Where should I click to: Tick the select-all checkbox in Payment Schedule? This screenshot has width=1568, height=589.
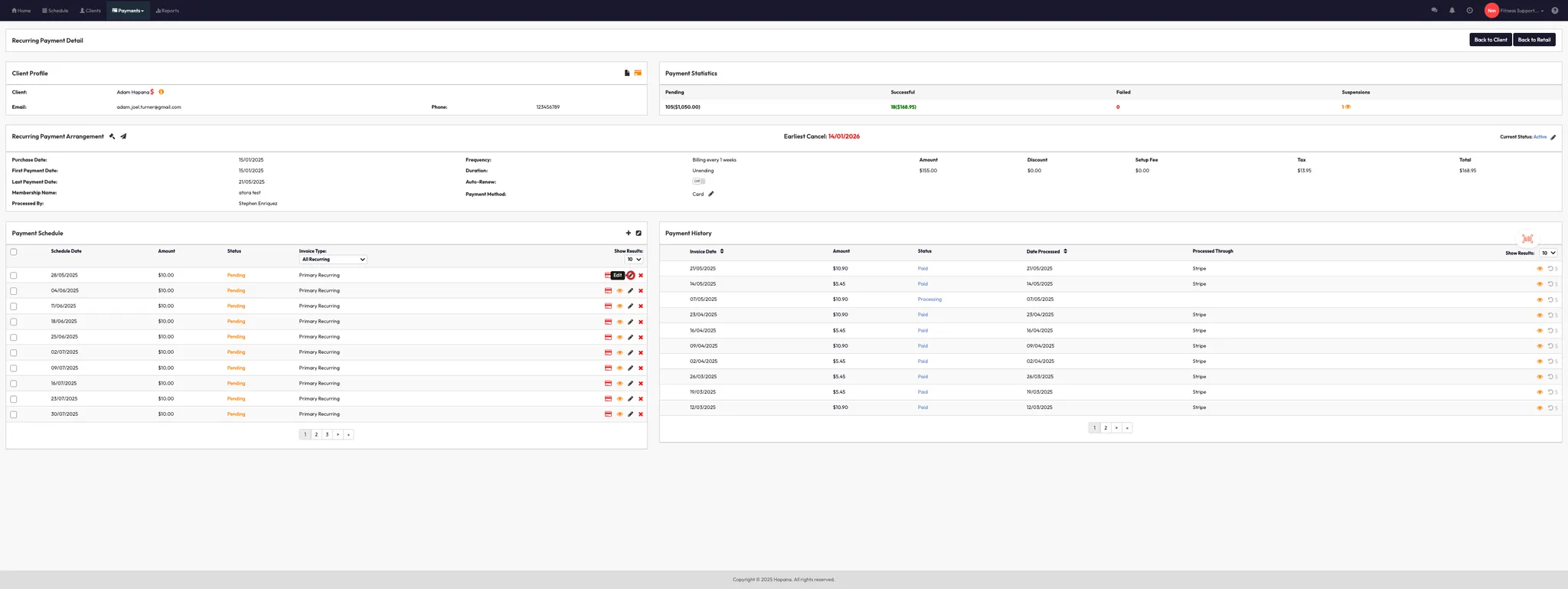(x=14, y=252)
